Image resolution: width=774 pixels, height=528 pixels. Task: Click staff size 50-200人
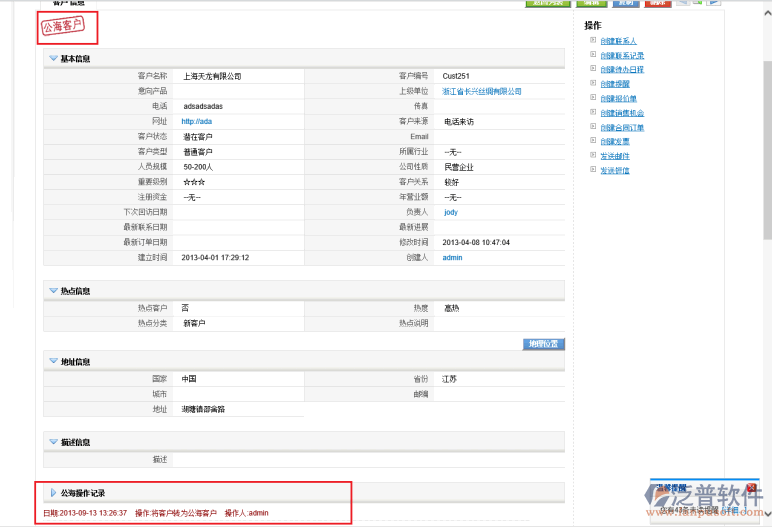[x=198, y=167]
